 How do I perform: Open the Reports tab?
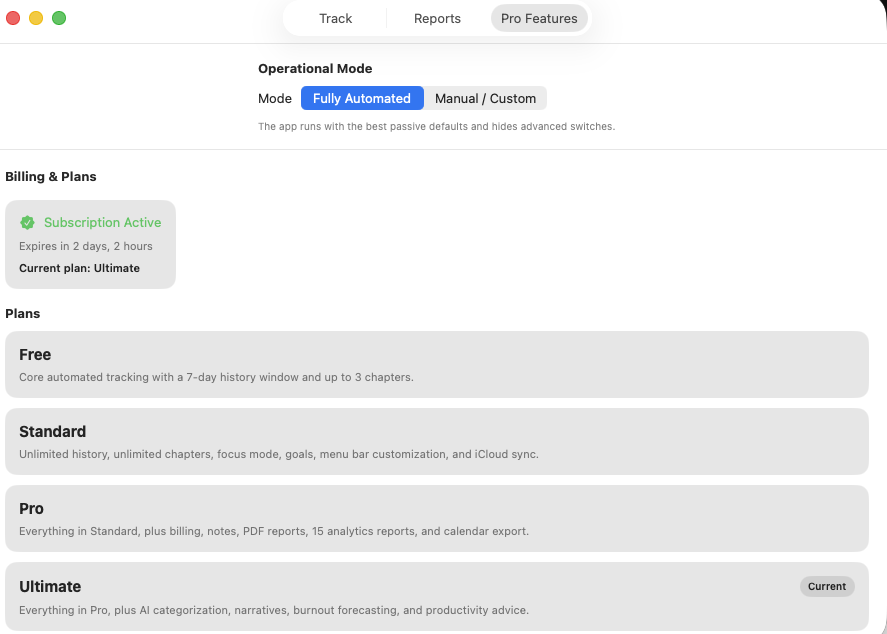pos(437,19)
